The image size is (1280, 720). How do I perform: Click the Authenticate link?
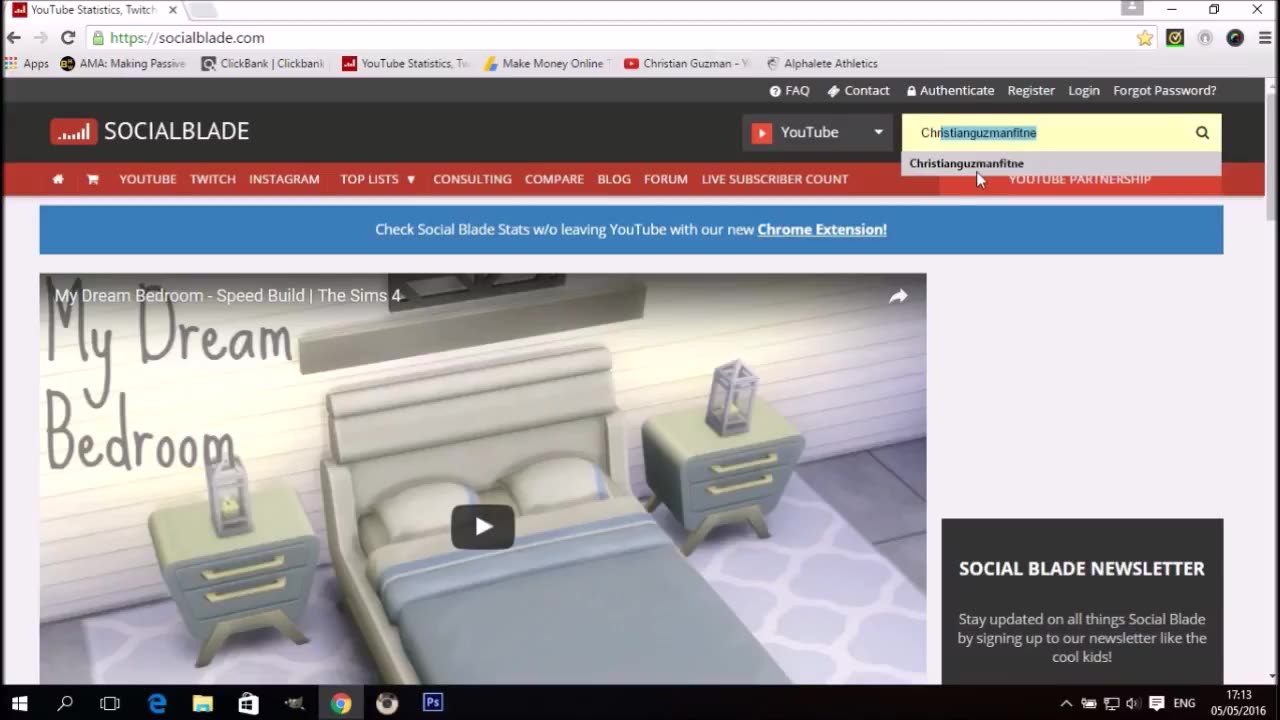[950, 90]
